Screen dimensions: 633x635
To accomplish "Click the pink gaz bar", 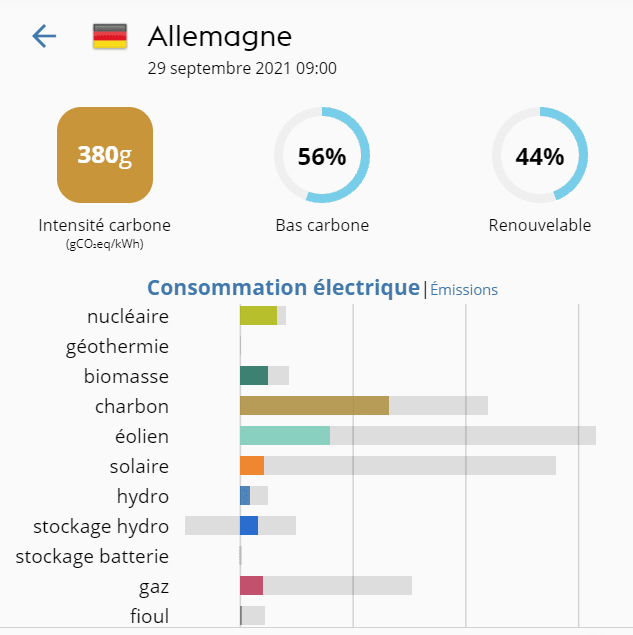I will 251,586.
